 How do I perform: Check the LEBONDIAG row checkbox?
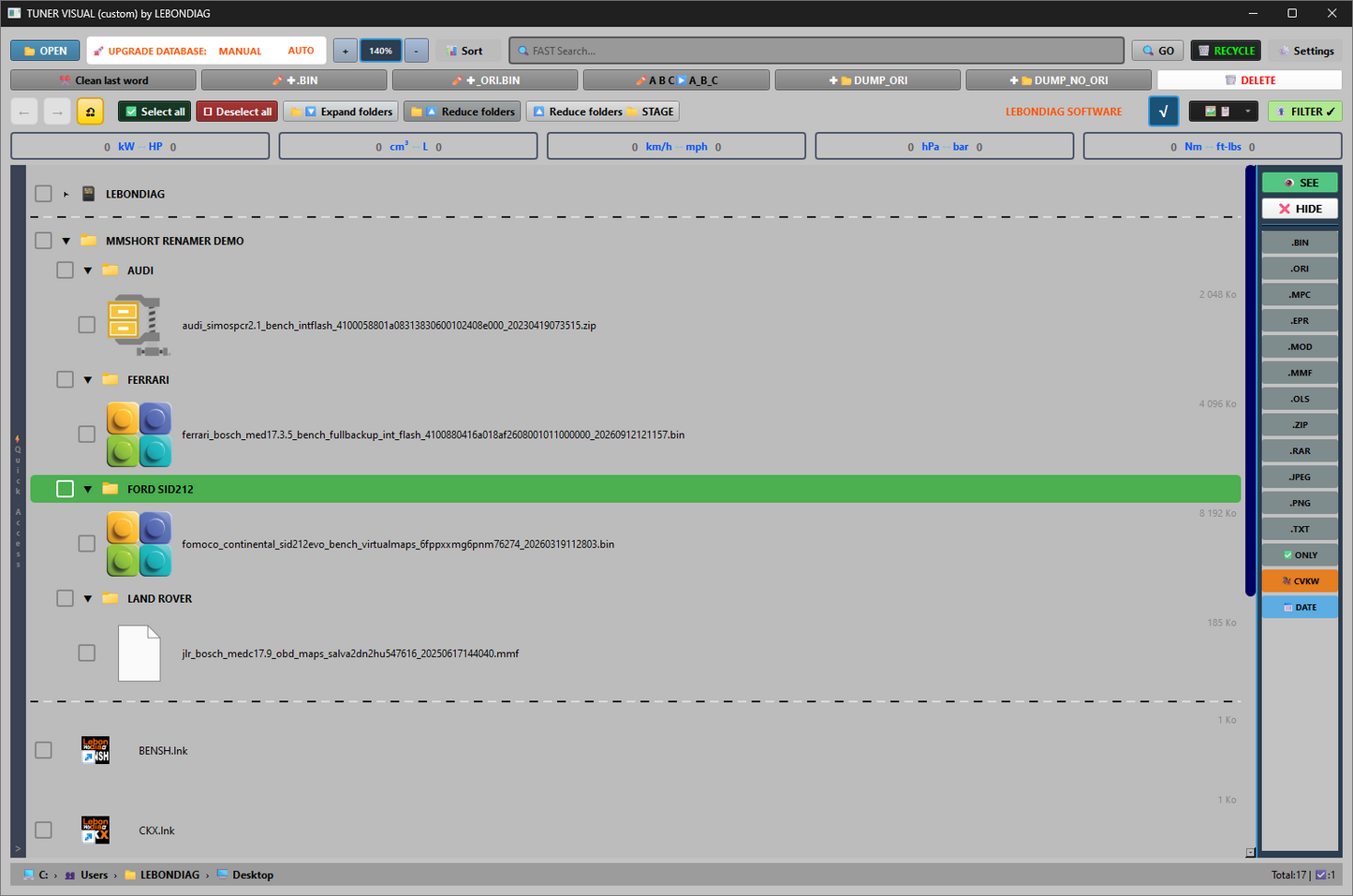[x=43, y=194]
